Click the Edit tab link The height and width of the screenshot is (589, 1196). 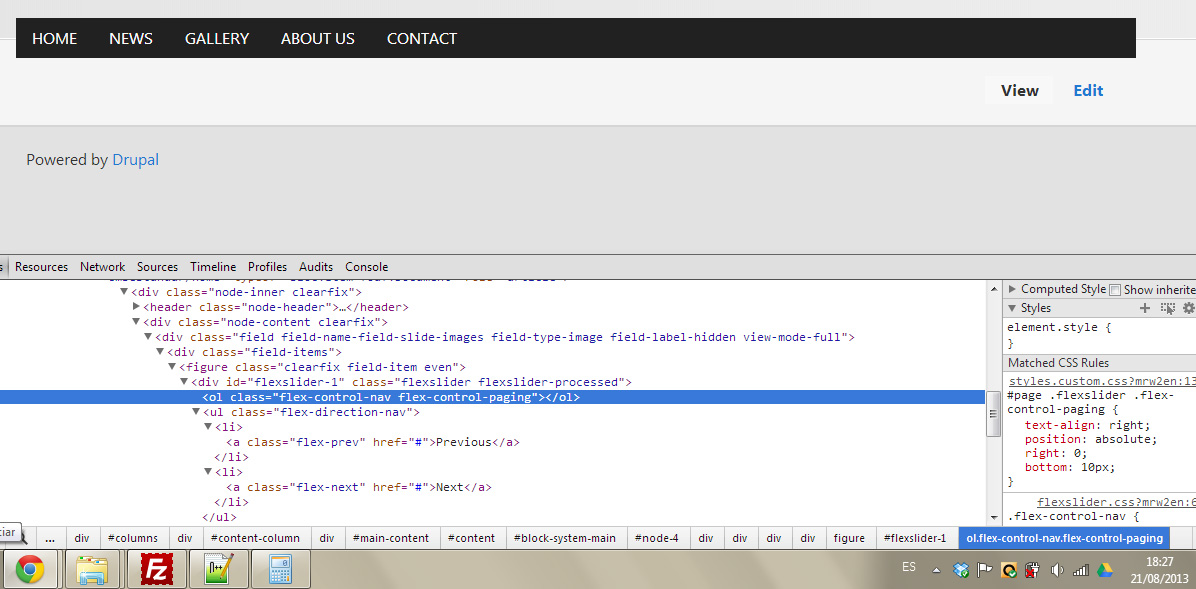pos(1088,91)
